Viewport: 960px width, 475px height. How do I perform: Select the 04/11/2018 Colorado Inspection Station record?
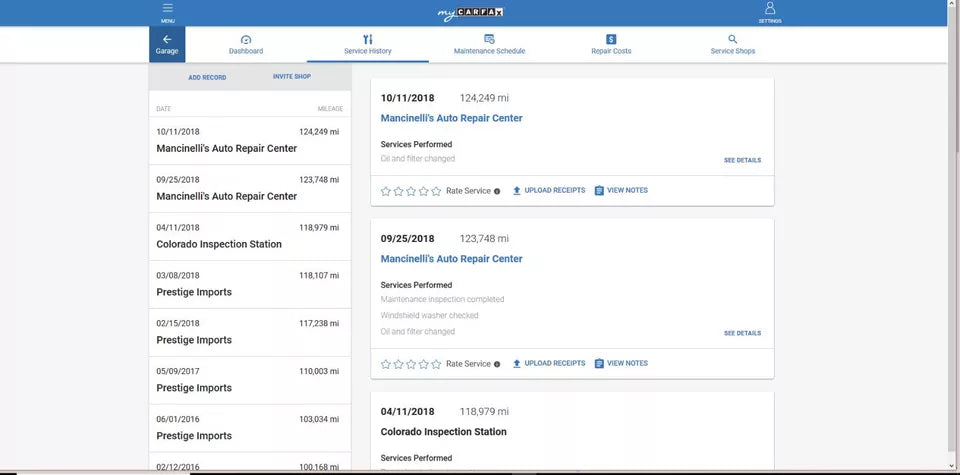[x=250, y=236]
